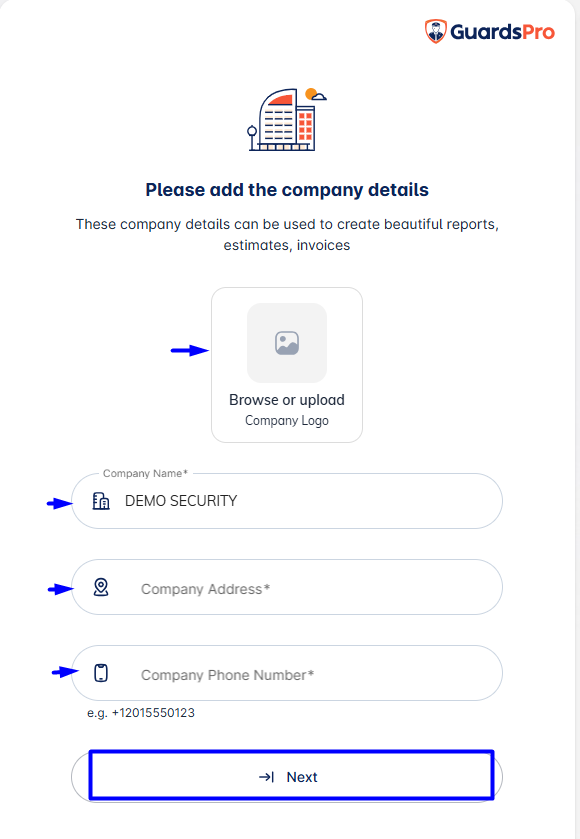The height and width of the screenshot is (839, 580).
Task: Click the phone example hint +12015550123
Action: pos(141,713)
